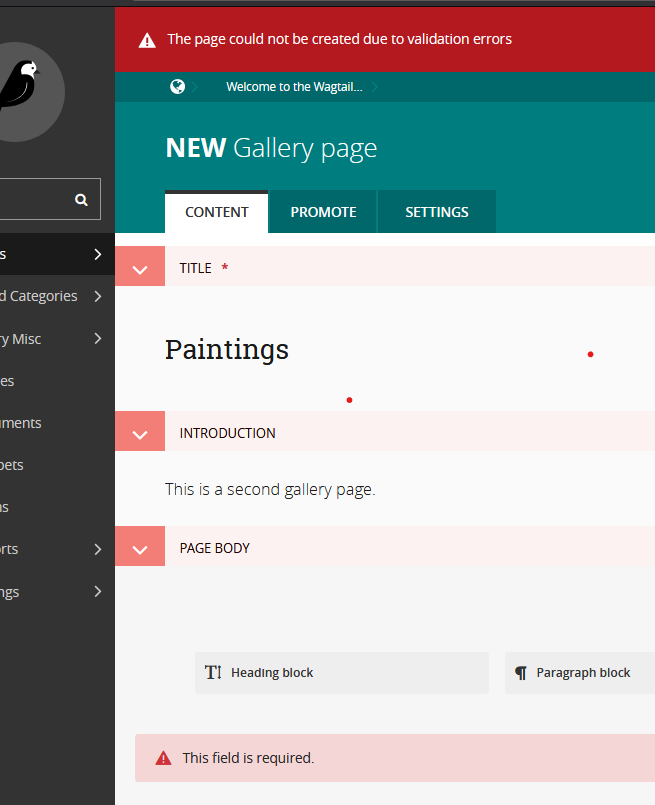
Task: Open the 'Welcome to the Wagtail...' breadcrumb link
Action: click(x=294, y=87)
